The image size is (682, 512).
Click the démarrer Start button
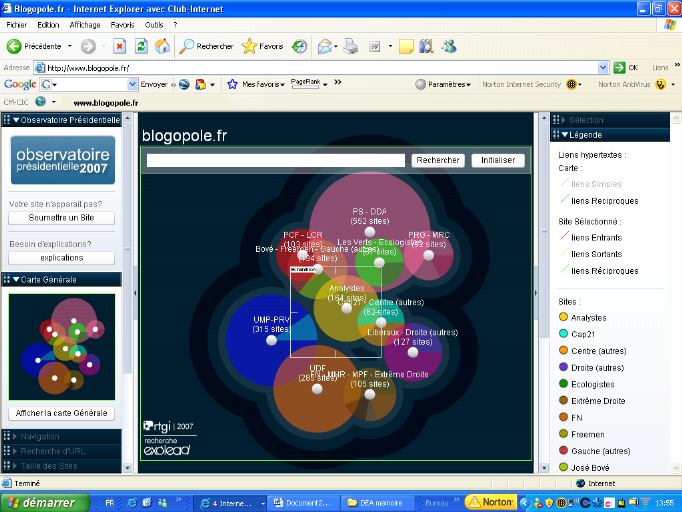coord(45,503)
